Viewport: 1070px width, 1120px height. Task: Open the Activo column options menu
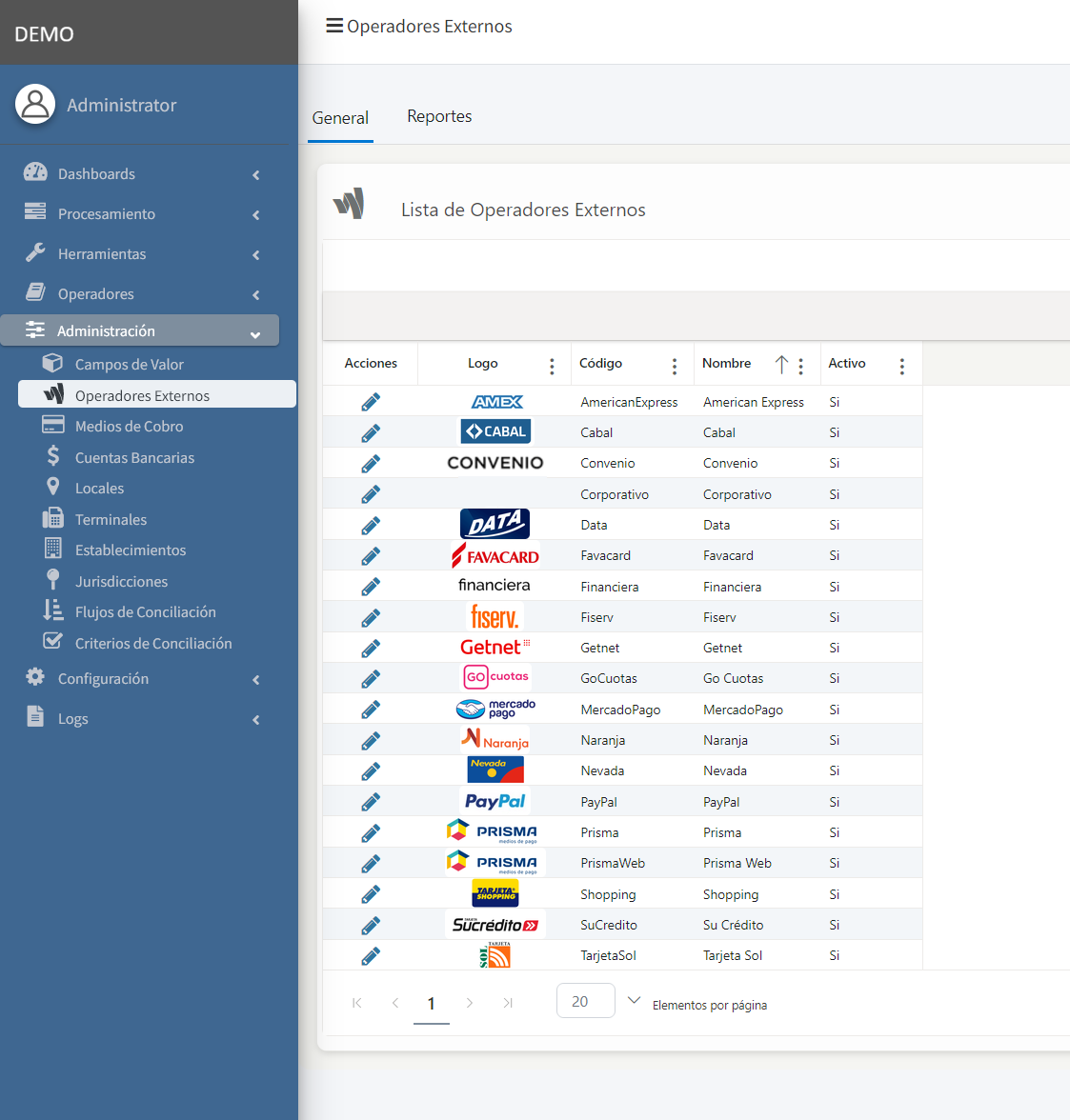click(x=902, y=367)
